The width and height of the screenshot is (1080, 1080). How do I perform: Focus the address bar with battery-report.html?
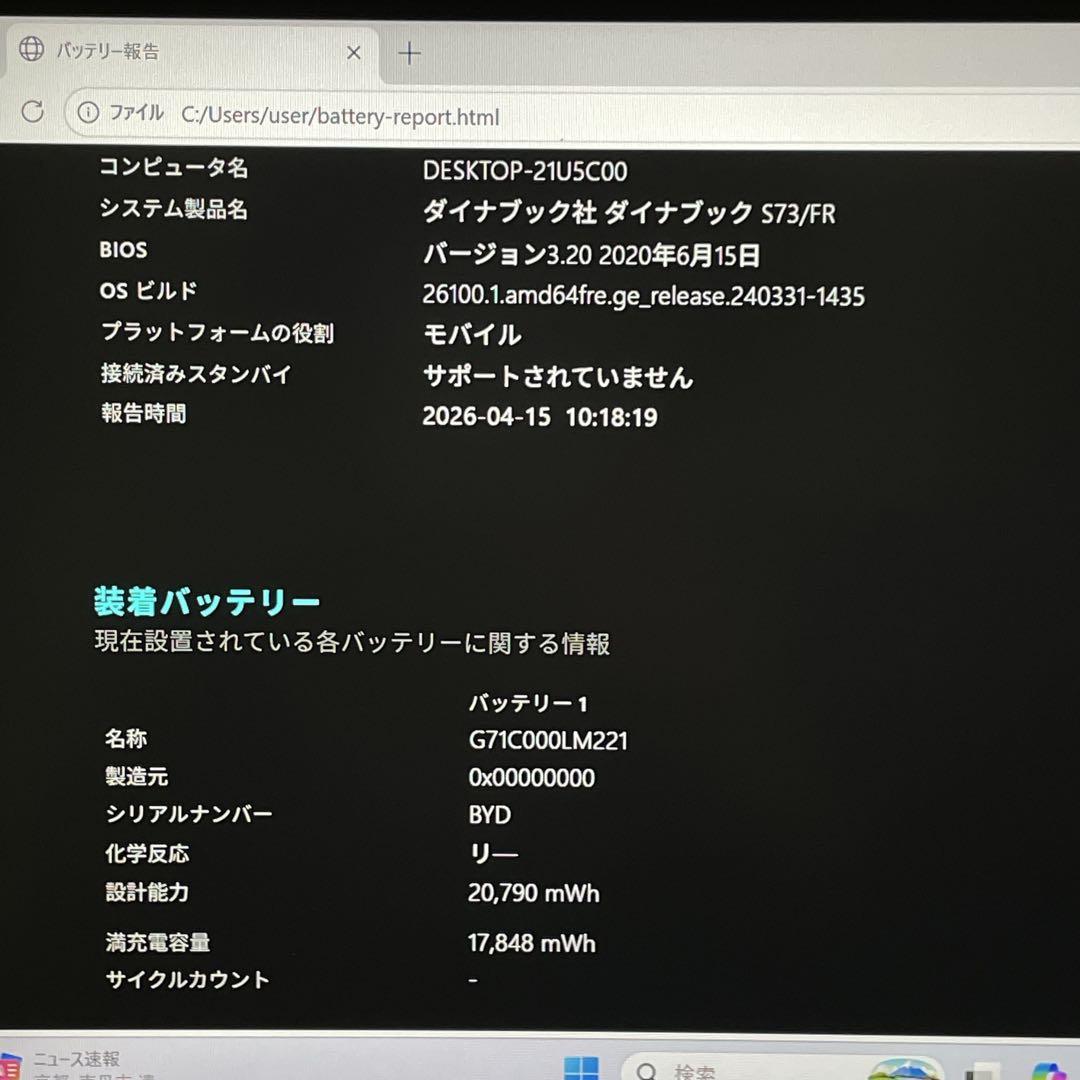[x=572, y=115]
